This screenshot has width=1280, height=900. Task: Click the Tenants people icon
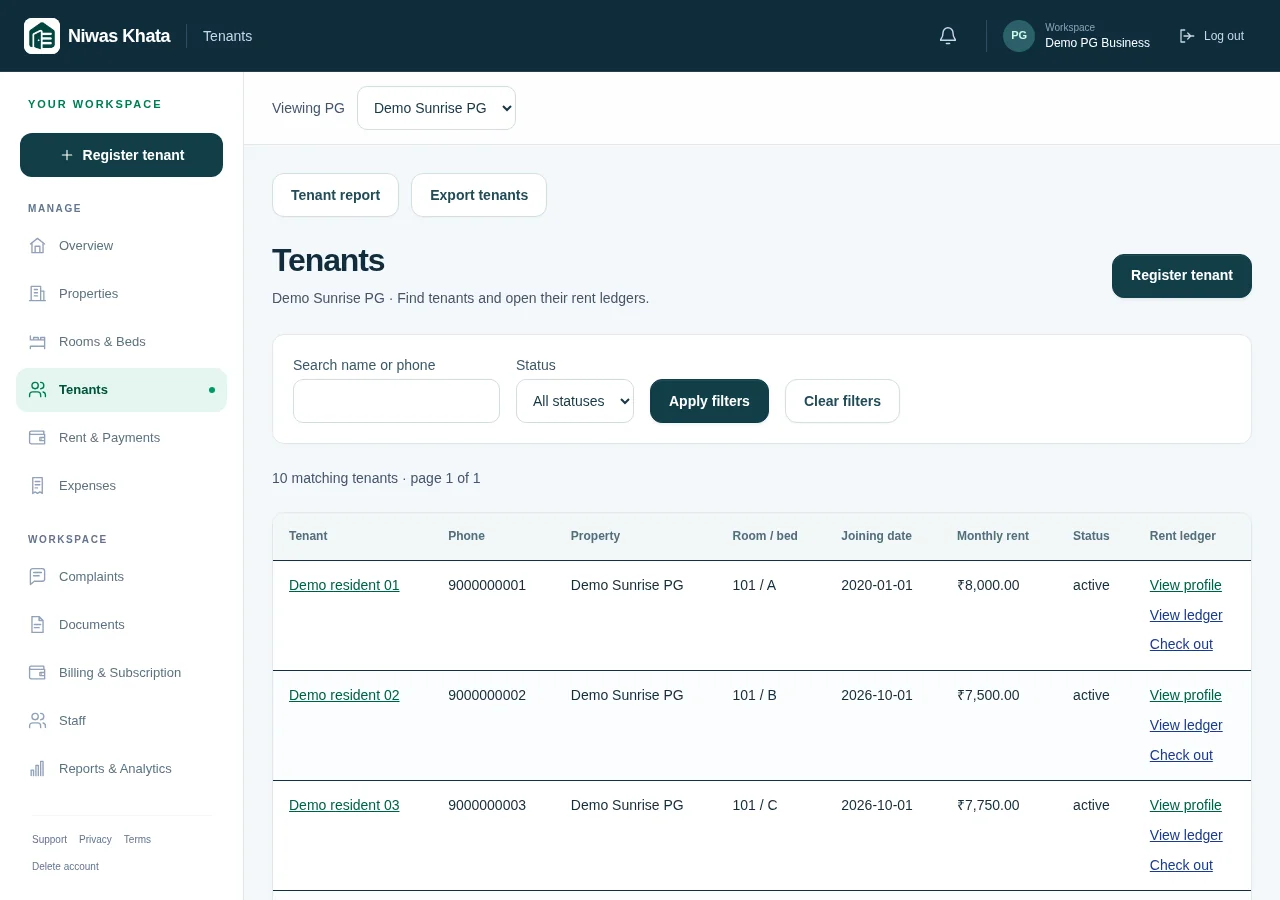coord(38,389)
